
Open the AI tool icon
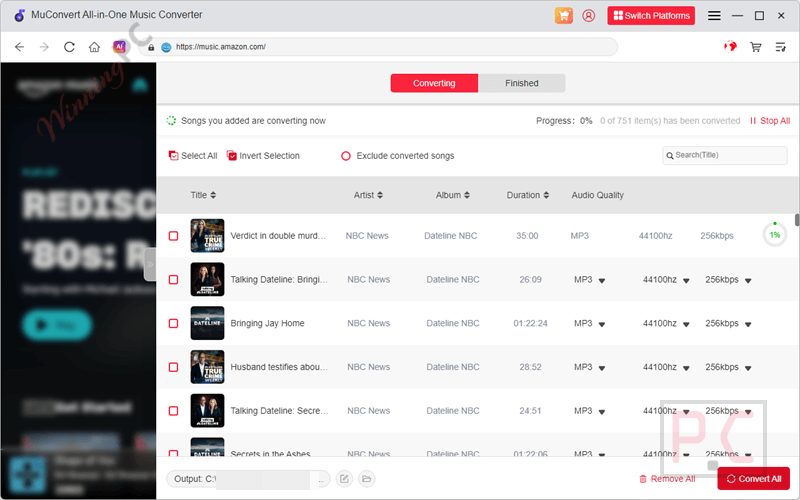point(119,47)
